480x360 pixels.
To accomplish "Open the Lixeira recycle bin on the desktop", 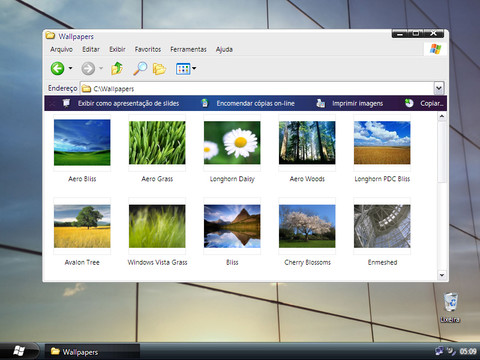I will tap(451, 307).
